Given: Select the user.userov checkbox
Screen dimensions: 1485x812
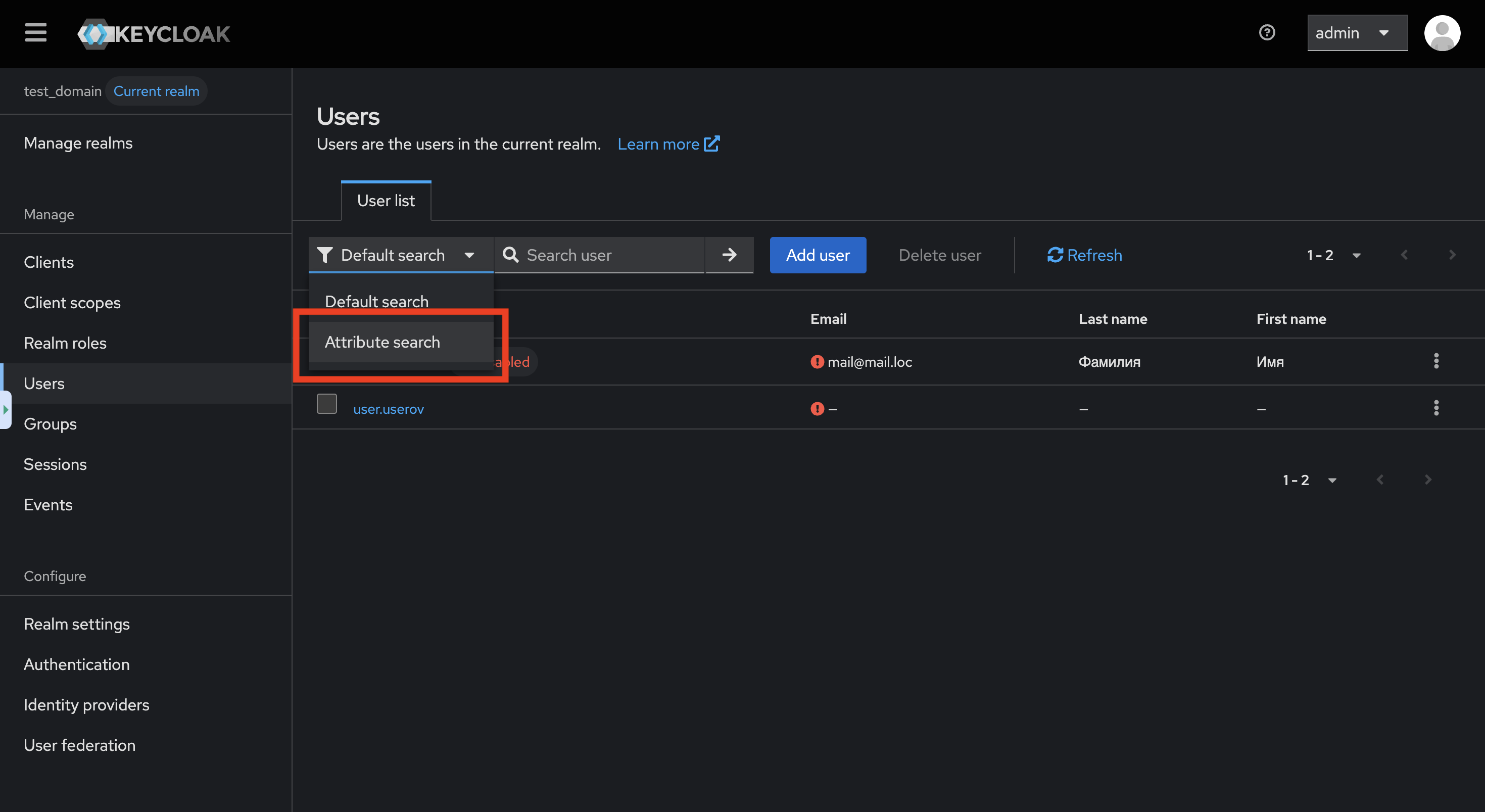Looking at the screenshot, I should tap(327, 404).
